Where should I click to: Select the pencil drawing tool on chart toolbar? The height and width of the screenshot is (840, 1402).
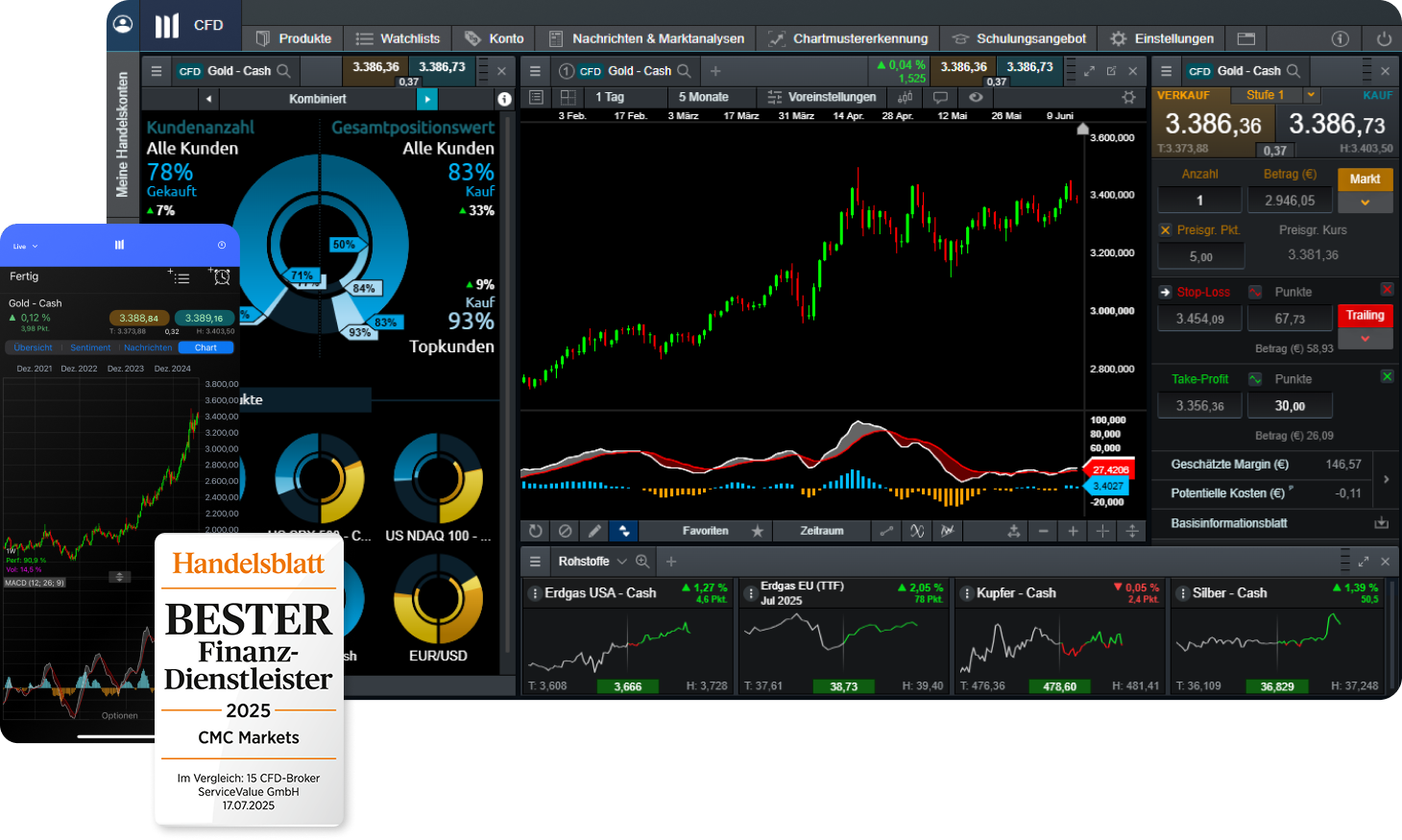tap(593, 531)
